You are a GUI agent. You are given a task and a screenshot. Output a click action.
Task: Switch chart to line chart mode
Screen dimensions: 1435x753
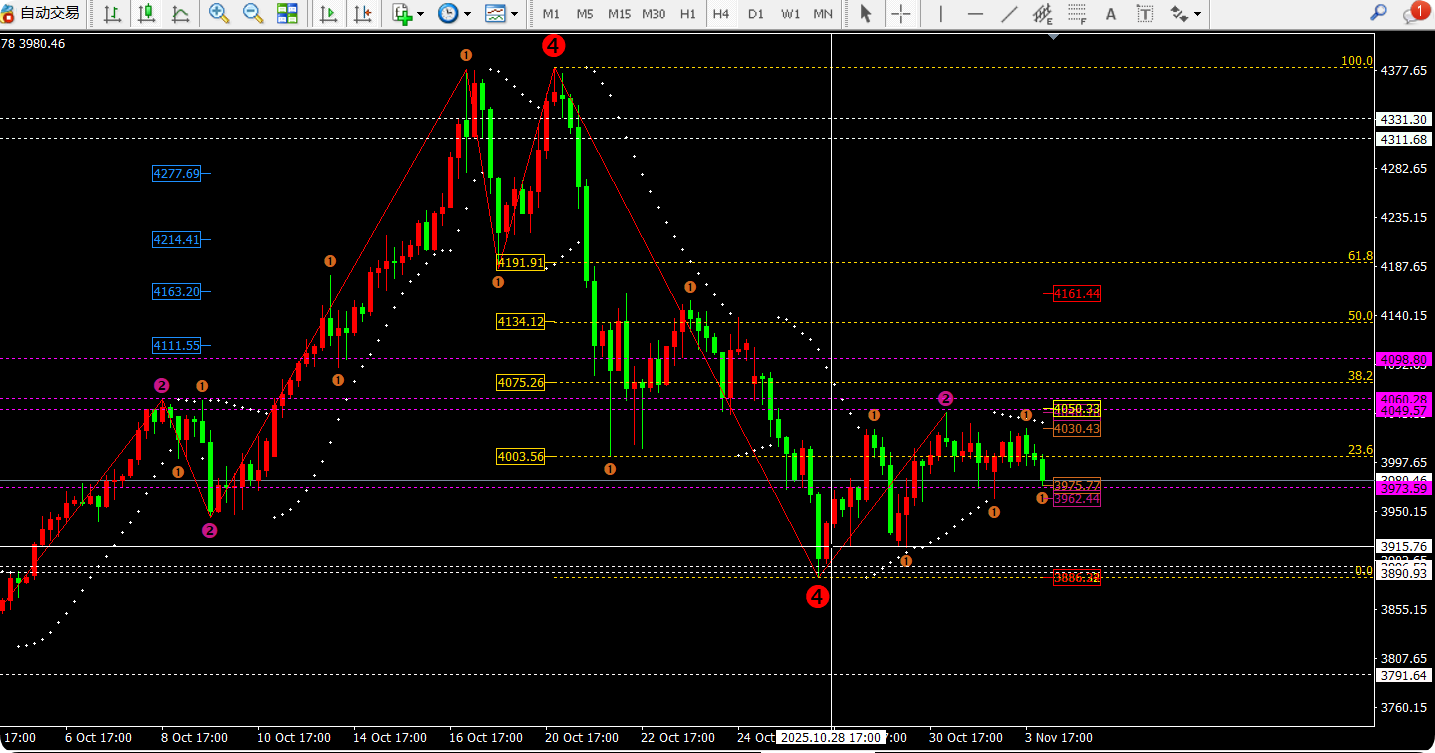click(x=180, y=13)
